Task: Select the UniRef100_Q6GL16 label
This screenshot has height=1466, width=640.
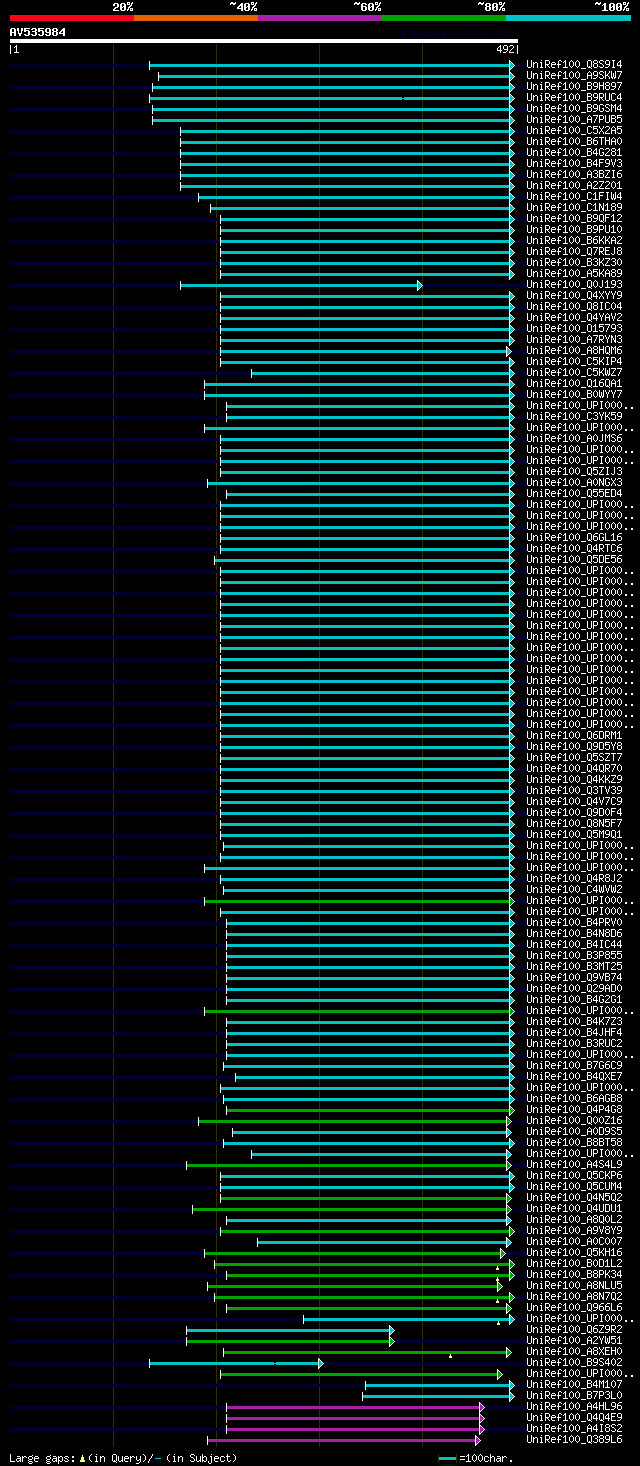Action: [574, 537]
